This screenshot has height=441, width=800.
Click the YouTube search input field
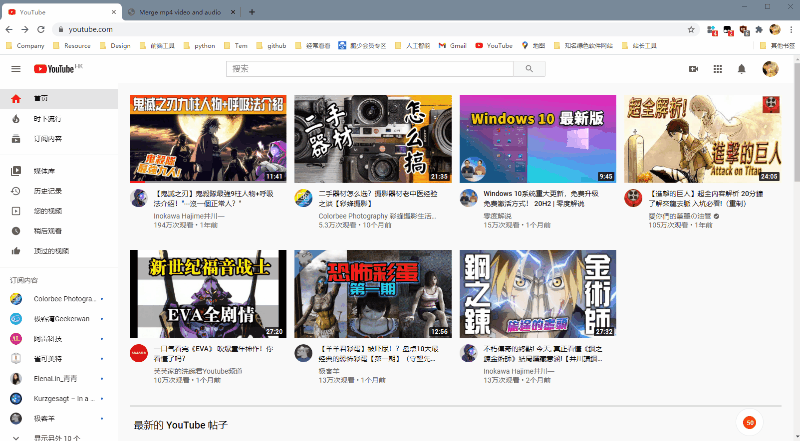[x=370, y=69]
